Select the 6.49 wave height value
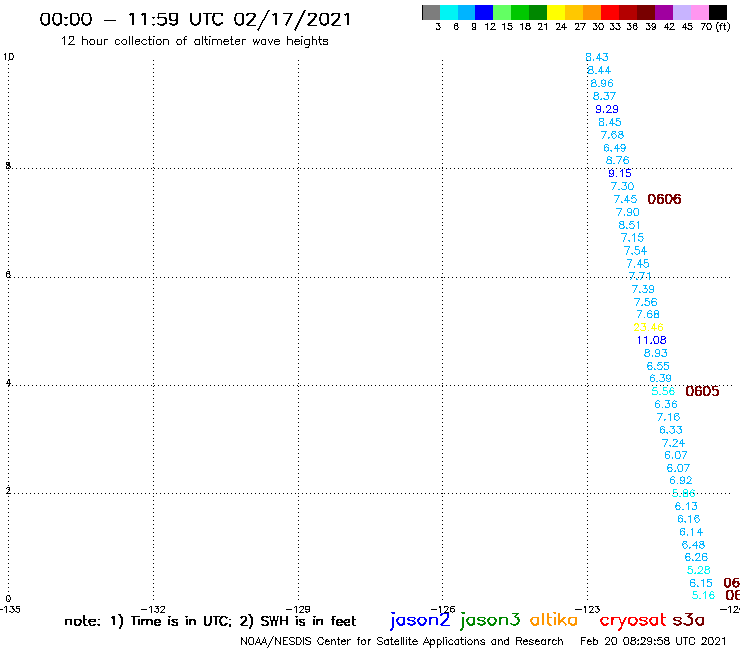Image resolution: width=740 pixels, height=650 pixels. point(614,148)
